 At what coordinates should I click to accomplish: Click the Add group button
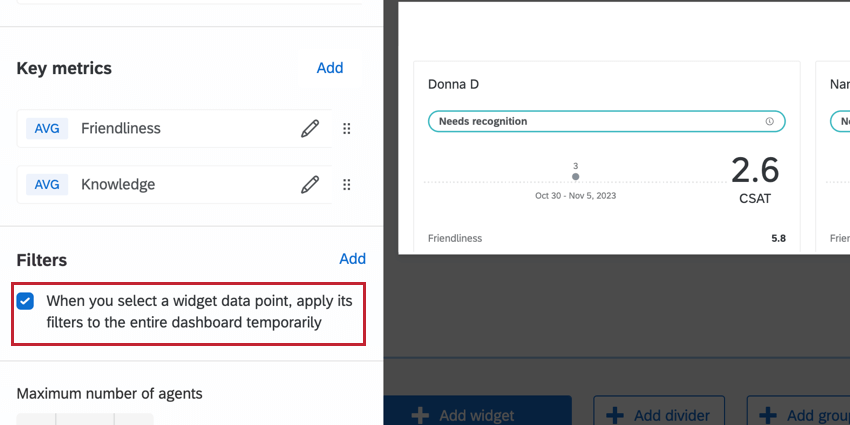800,414
